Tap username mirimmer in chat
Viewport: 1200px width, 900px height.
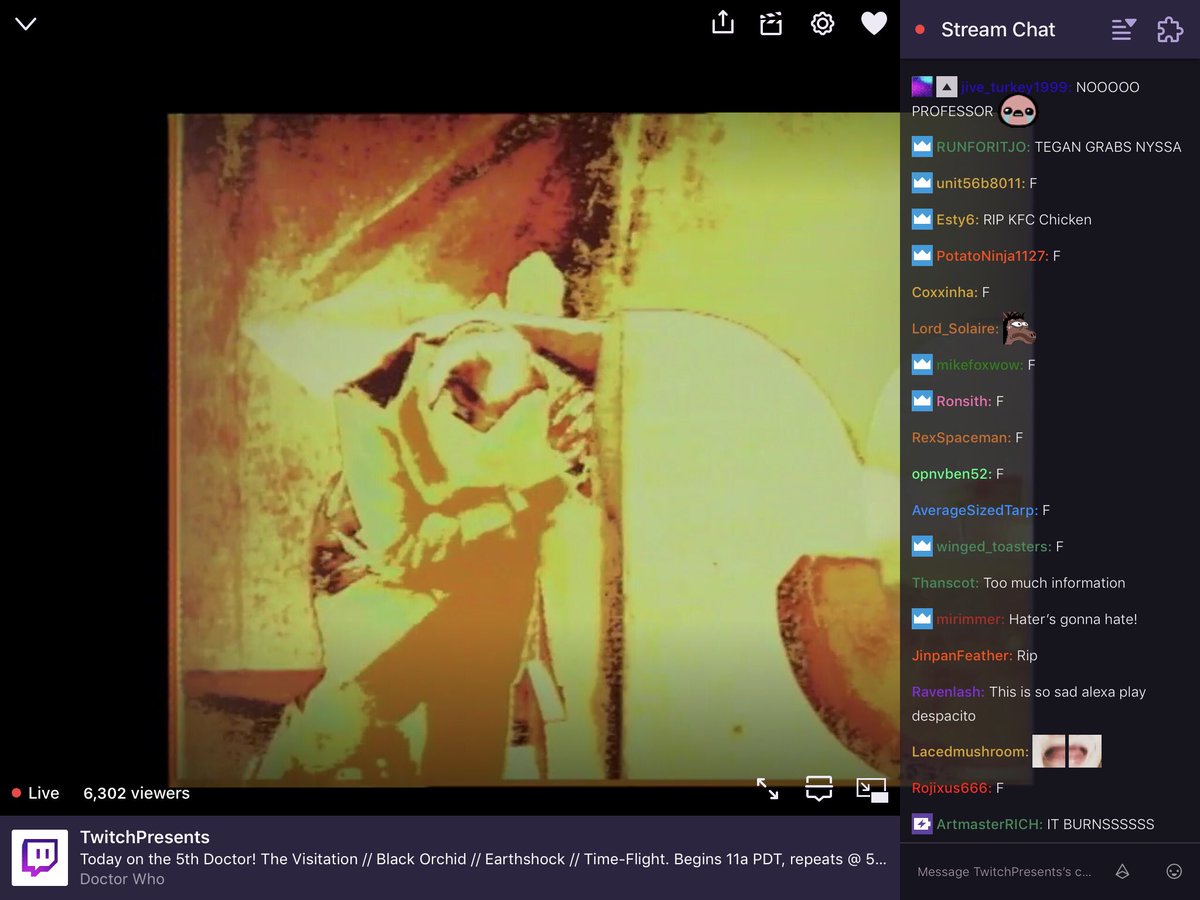970,619
